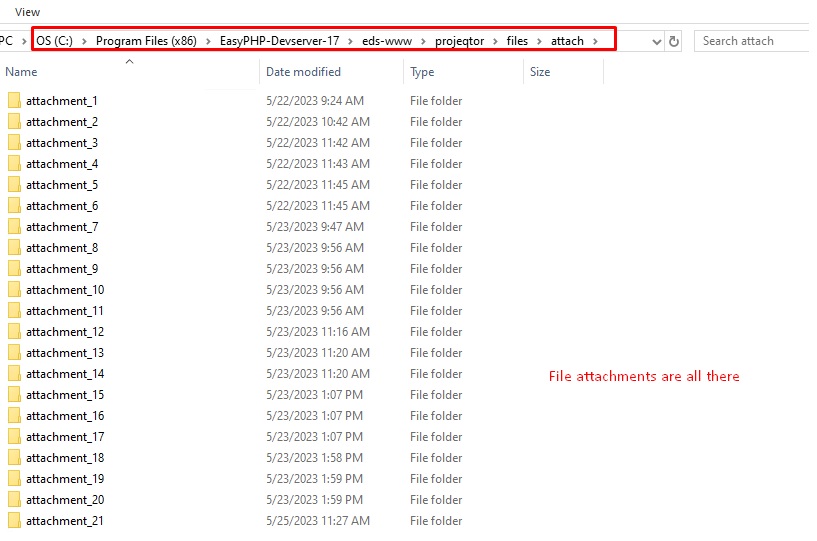Select attachment_16 folder icon
Image resolution: width=817 pixels, height=541 pixels.
pyautogui.click(x=15, y=415)
